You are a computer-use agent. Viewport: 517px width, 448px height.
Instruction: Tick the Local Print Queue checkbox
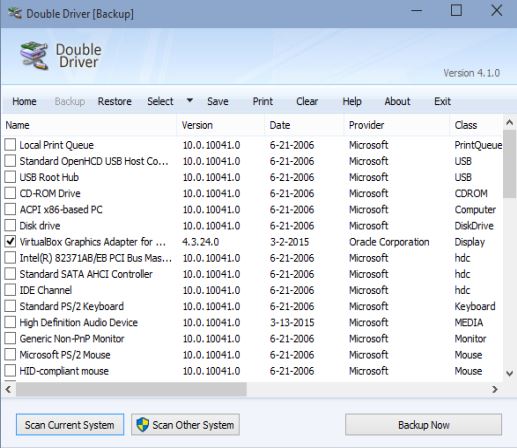(x=10, y=145)
